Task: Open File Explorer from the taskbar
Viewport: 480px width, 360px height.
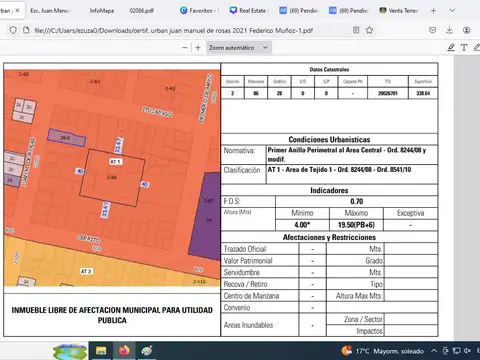Action: tap(101, 351)
